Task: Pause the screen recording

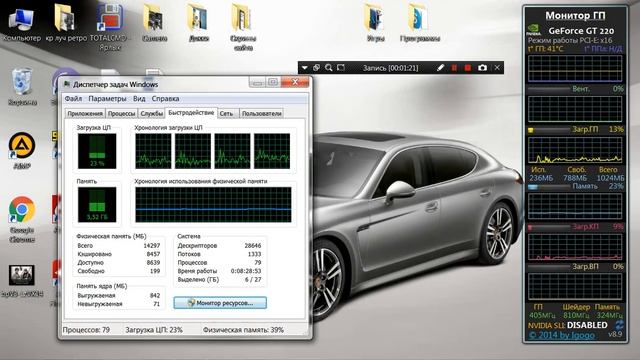Action: pos(454,68)
